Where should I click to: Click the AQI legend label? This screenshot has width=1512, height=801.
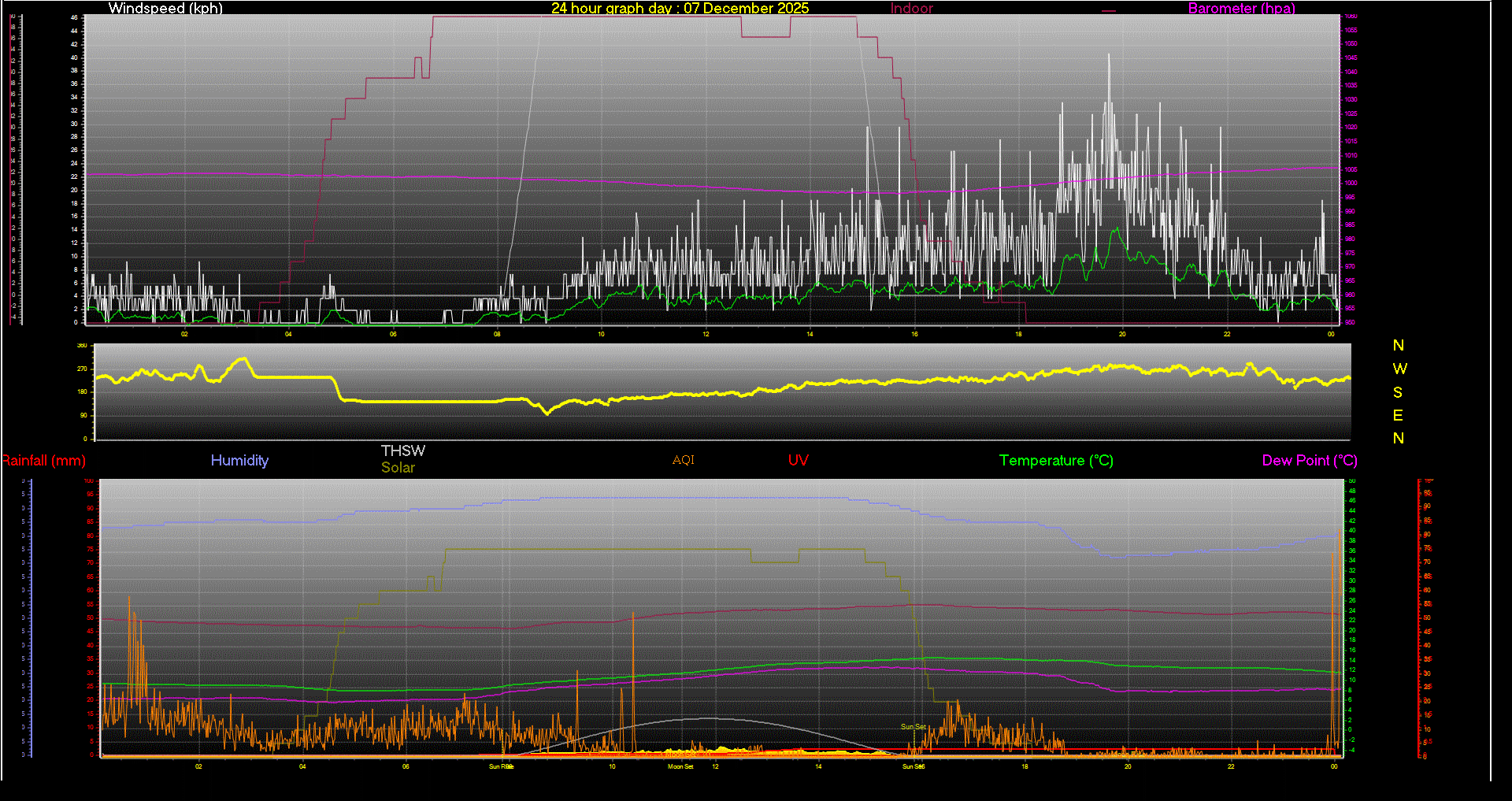pos(684,460)
